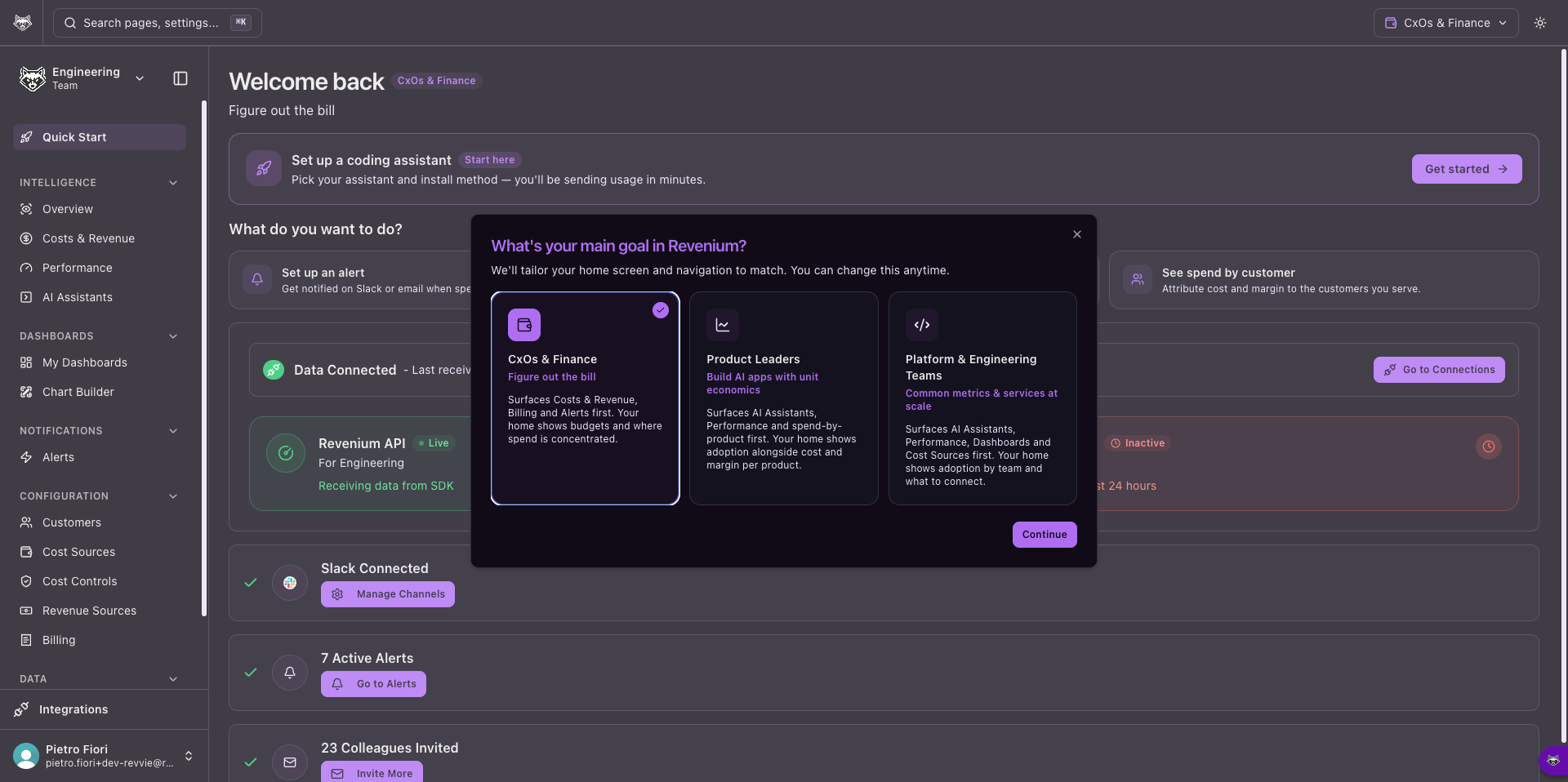This screenshot has width=1568, height=782.
Task: Click the Inactive status badge
Action: tap(1138, 443)
